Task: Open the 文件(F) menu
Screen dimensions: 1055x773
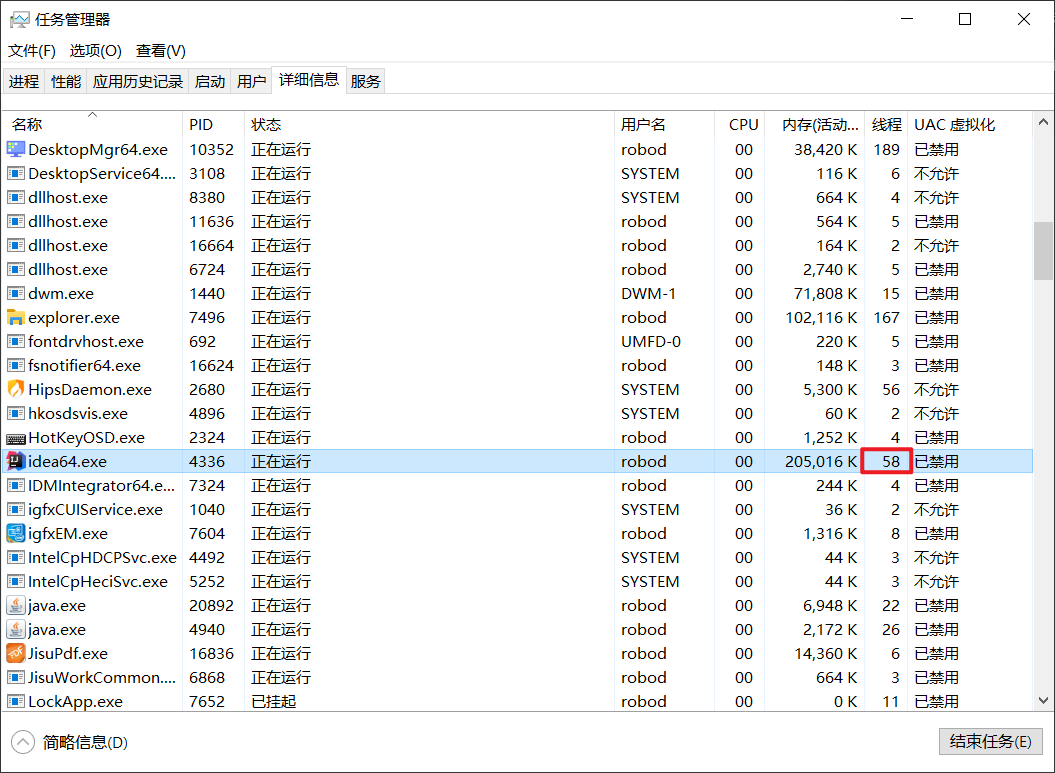Action: [x=32, y=51]
